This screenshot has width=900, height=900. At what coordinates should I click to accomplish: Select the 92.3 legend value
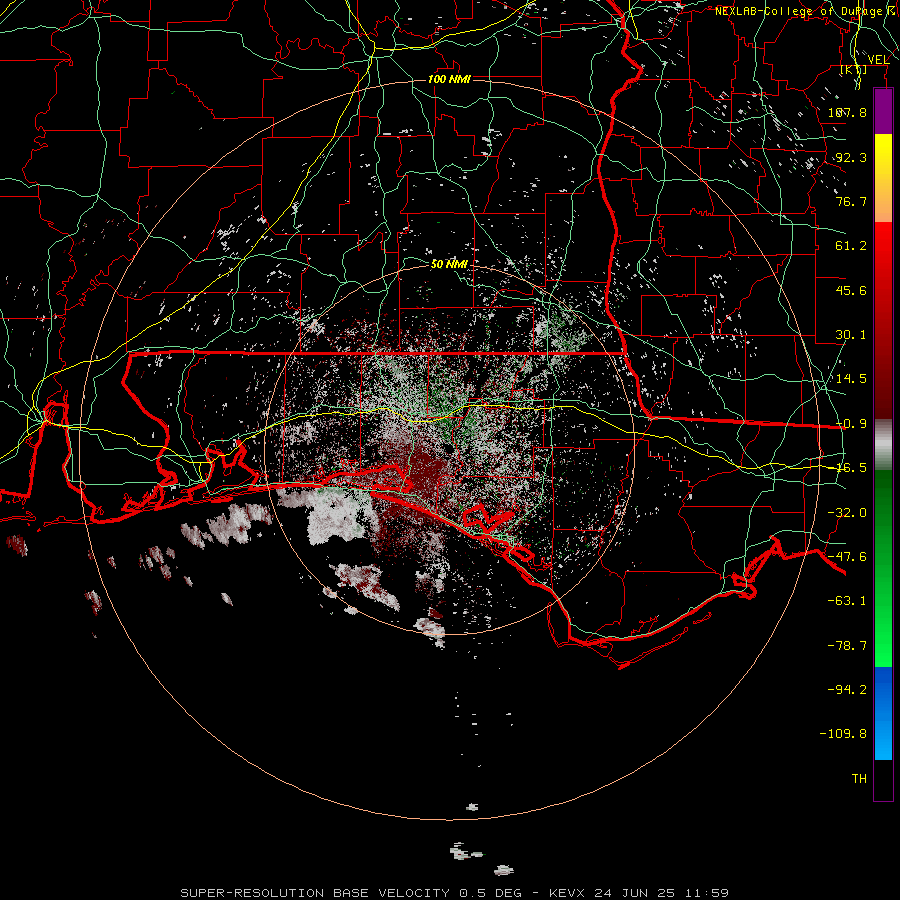point(851,157)
